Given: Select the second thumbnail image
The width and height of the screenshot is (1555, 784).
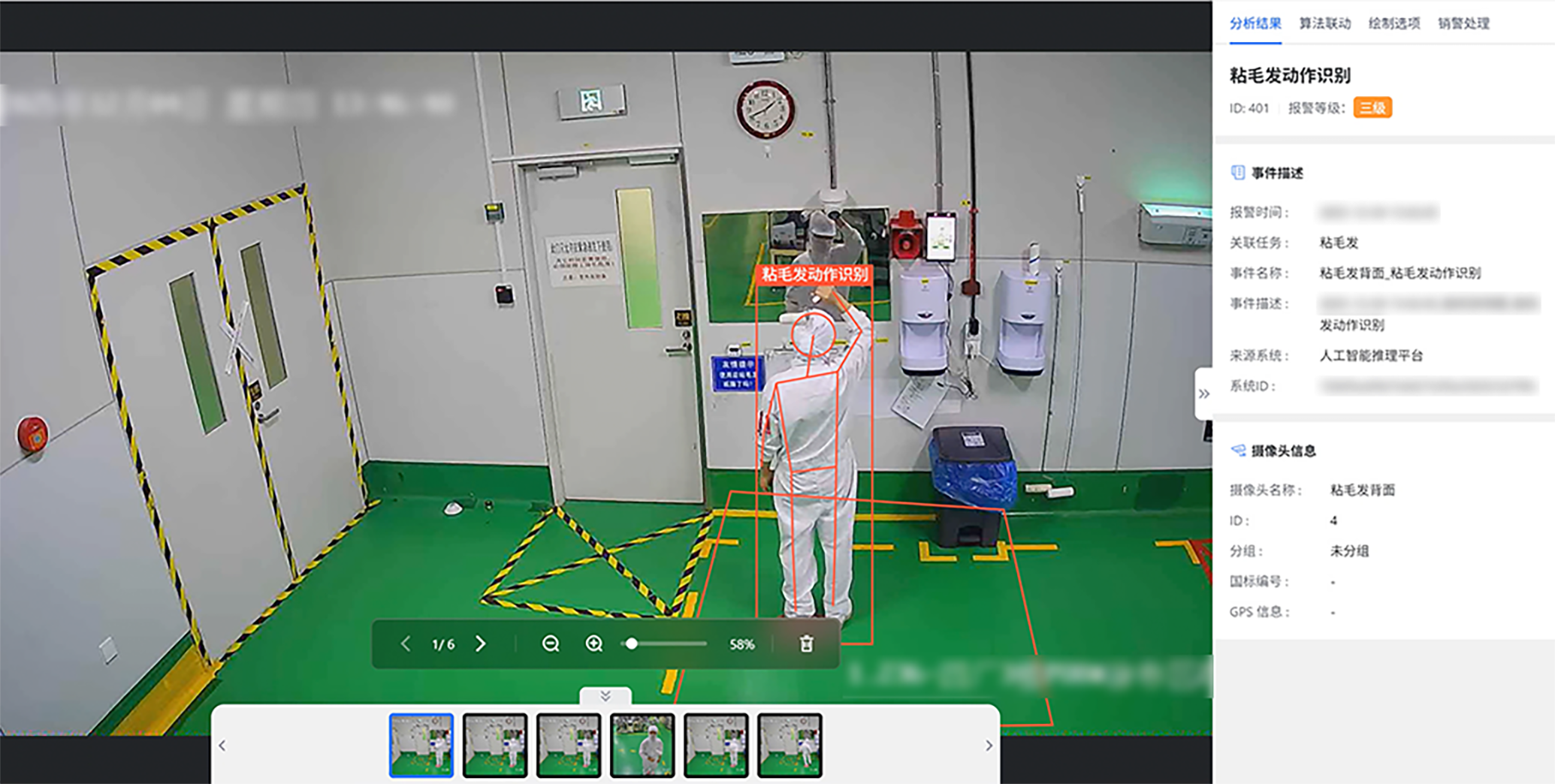Looking at the screenshot, I should click(x=495, y=745).
